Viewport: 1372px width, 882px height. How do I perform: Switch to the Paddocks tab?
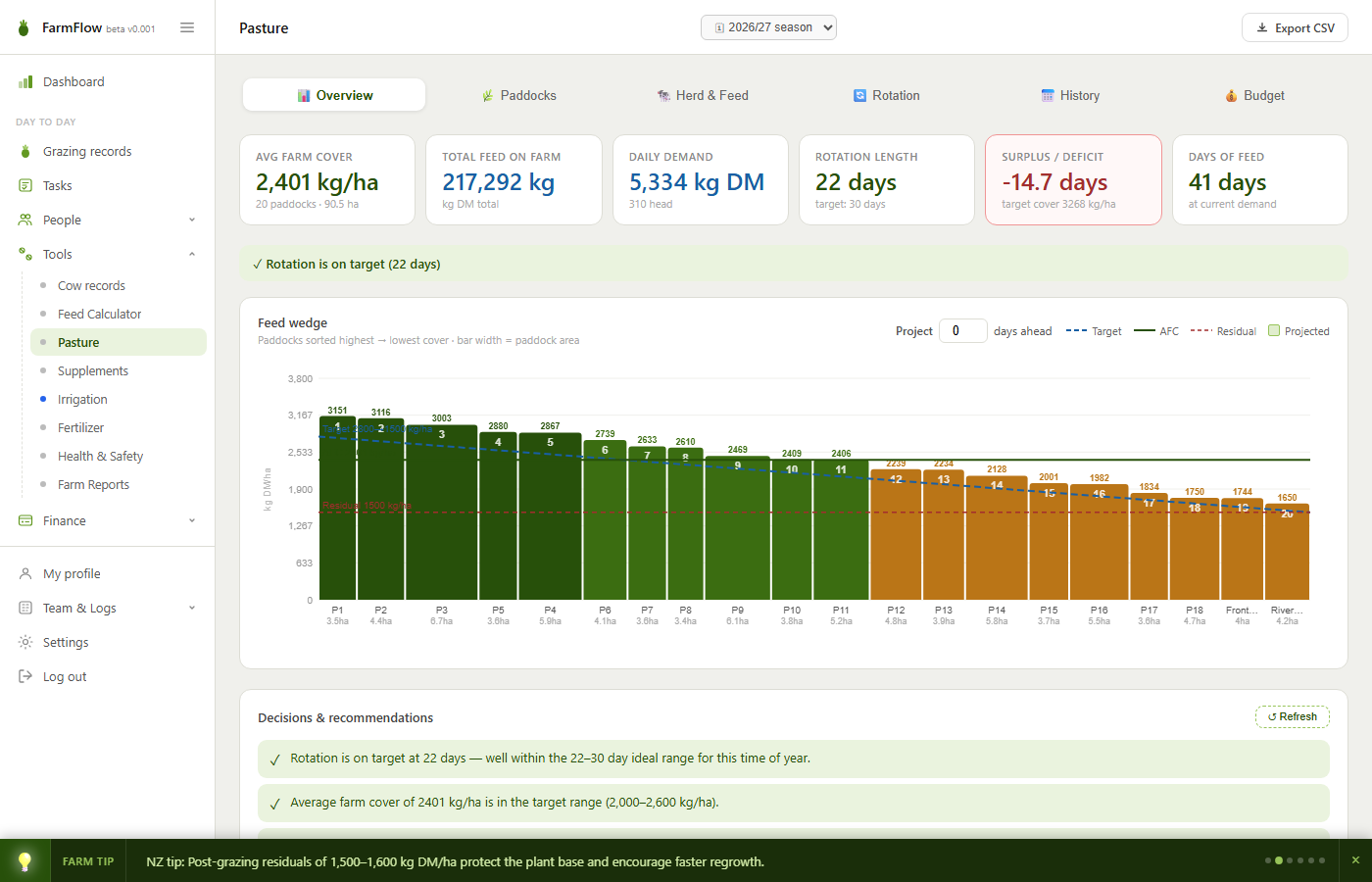coord(518,95)
